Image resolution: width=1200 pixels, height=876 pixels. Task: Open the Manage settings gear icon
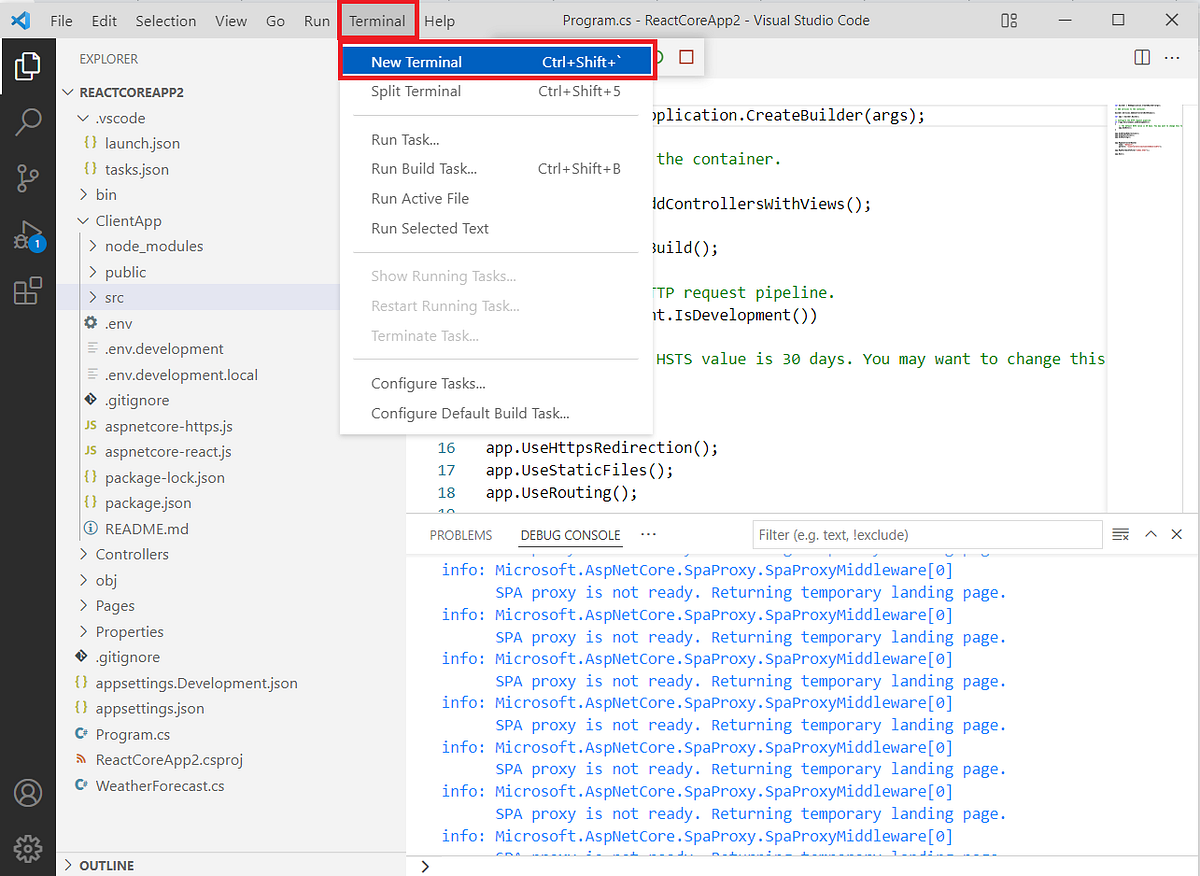click(x=28, y=848)
